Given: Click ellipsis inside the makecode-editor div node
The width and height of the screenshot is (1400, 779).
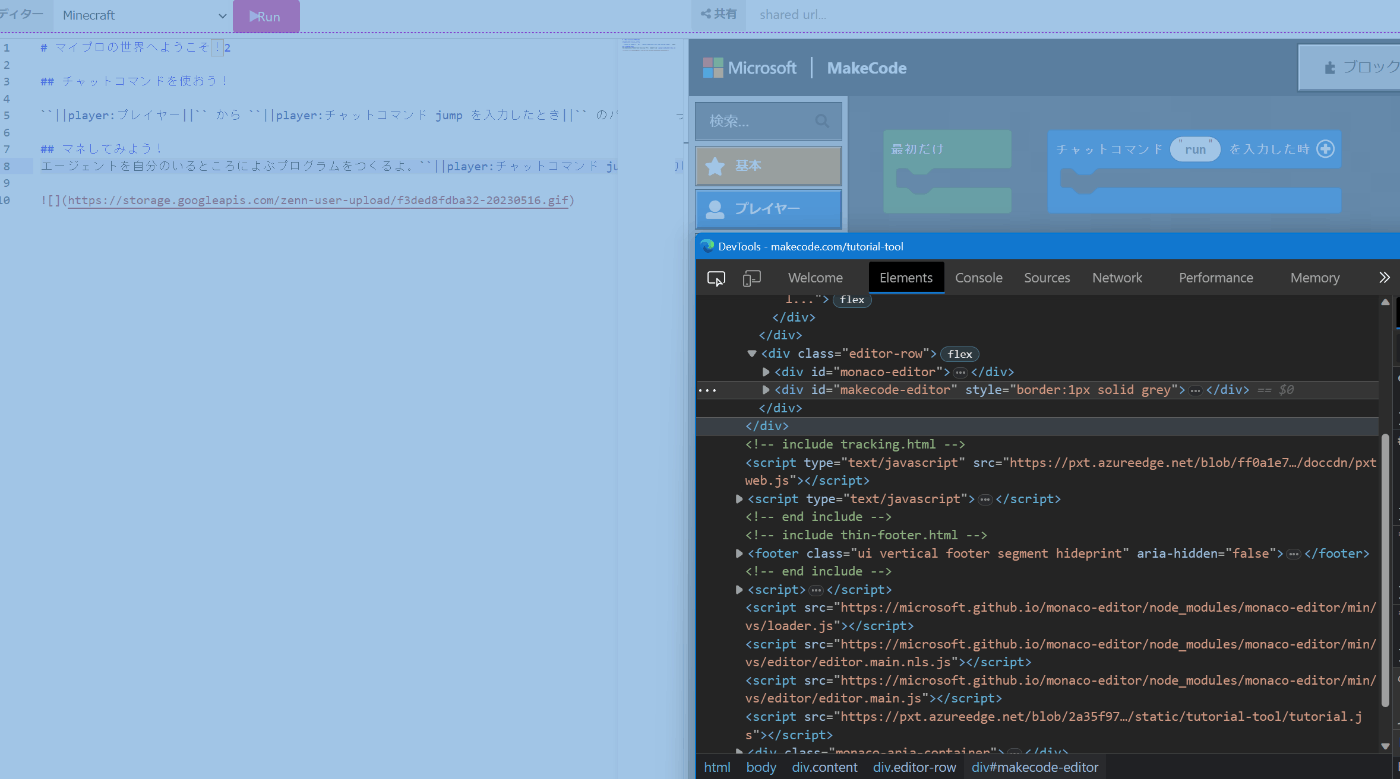Looking at the screenshot, I should point(1195,390).
